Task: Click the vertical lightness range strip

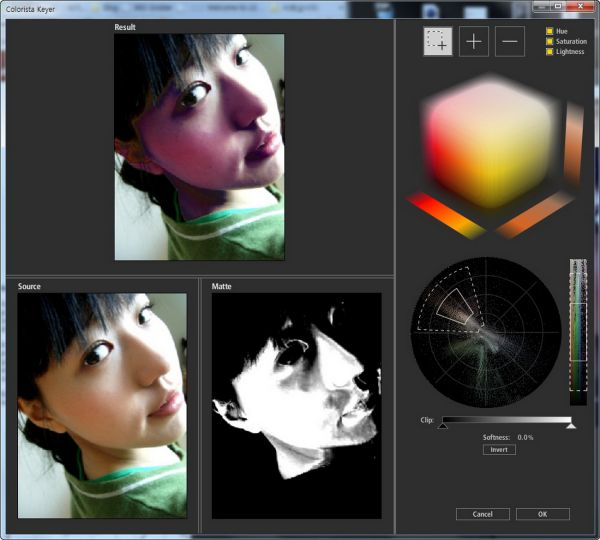Action: click(x=578, y=330)
